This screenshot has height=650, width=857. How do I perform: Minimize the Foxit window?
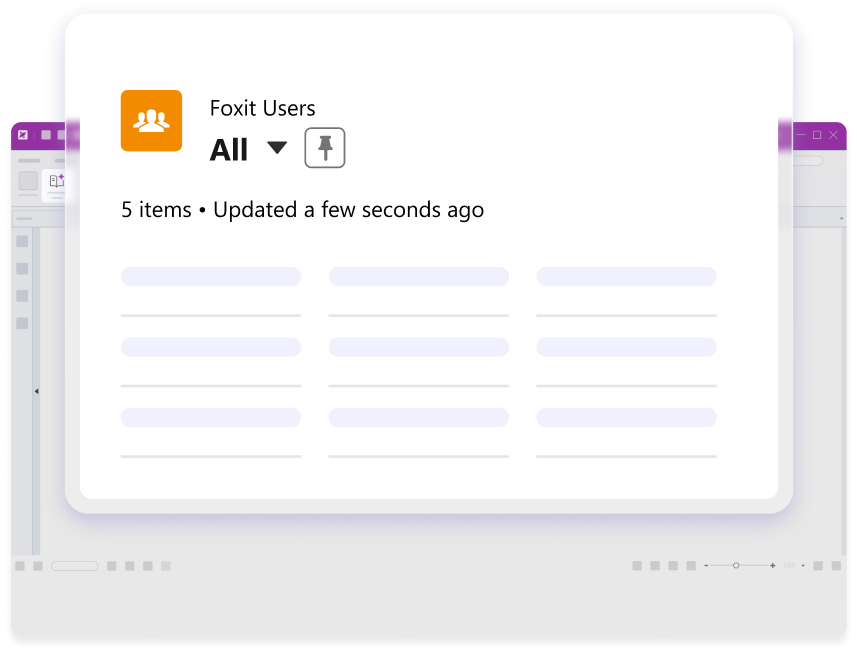pos(801,134)
